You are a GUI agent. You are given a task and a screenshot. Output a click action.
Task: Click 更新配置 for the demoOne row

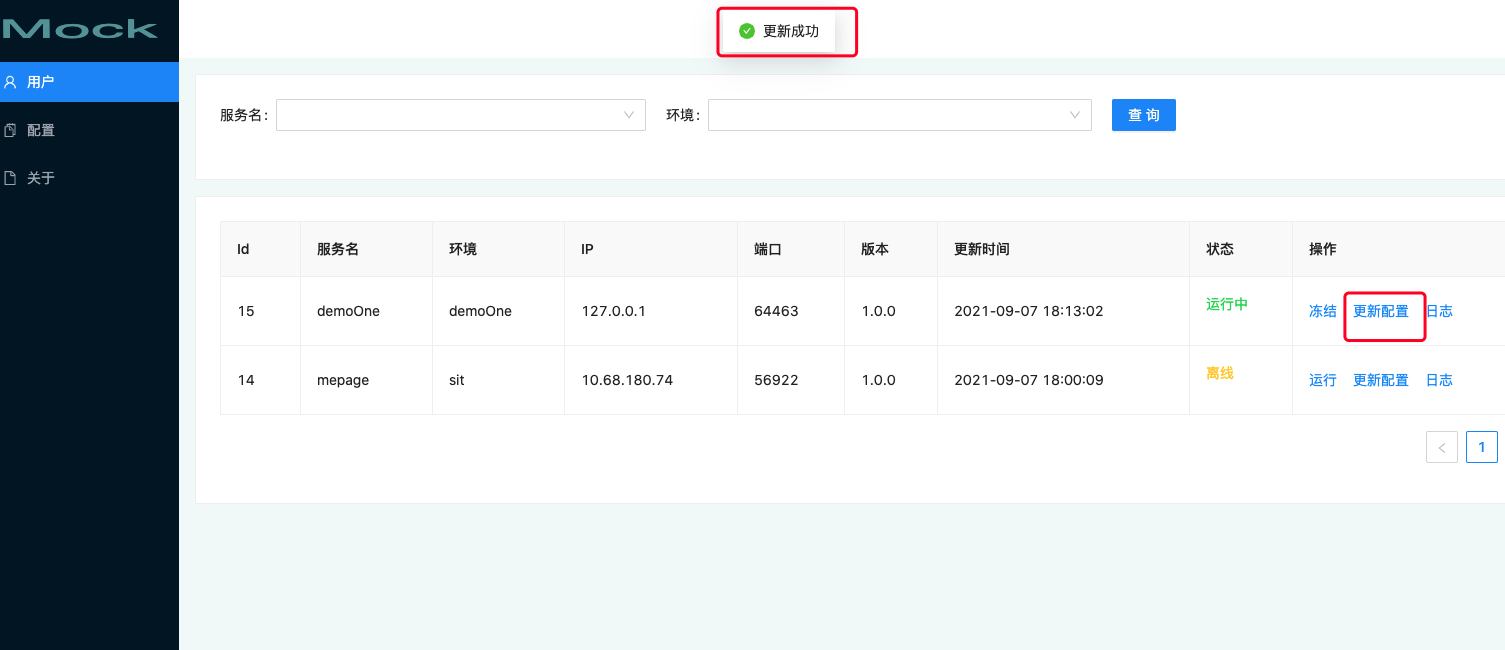(x=1380, y=311)
